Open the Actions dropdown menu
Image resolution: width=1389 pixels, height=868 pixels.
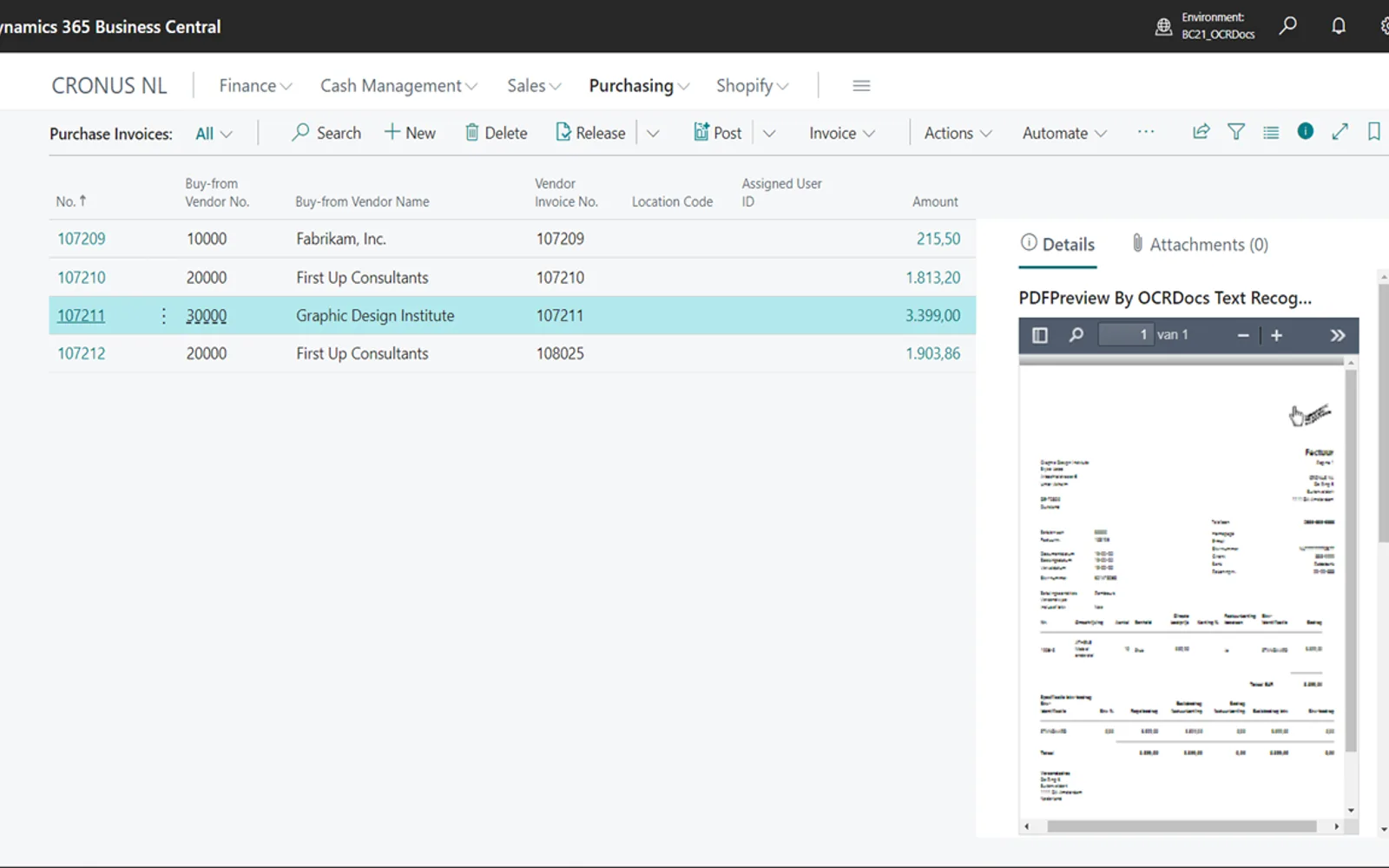pos(958,133)
